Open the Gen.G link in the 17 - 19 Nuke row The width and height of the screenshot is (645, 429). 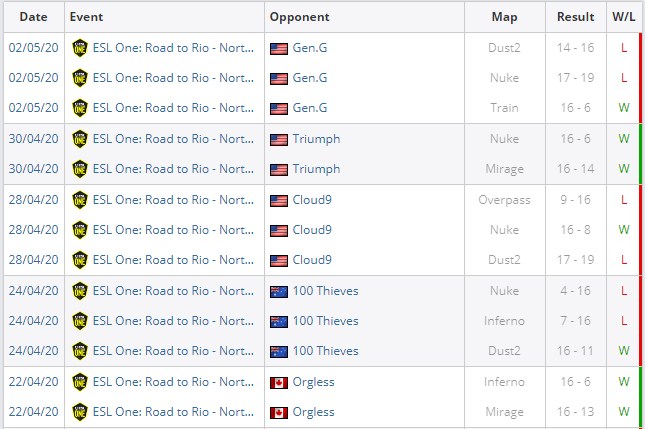point(309,78)
